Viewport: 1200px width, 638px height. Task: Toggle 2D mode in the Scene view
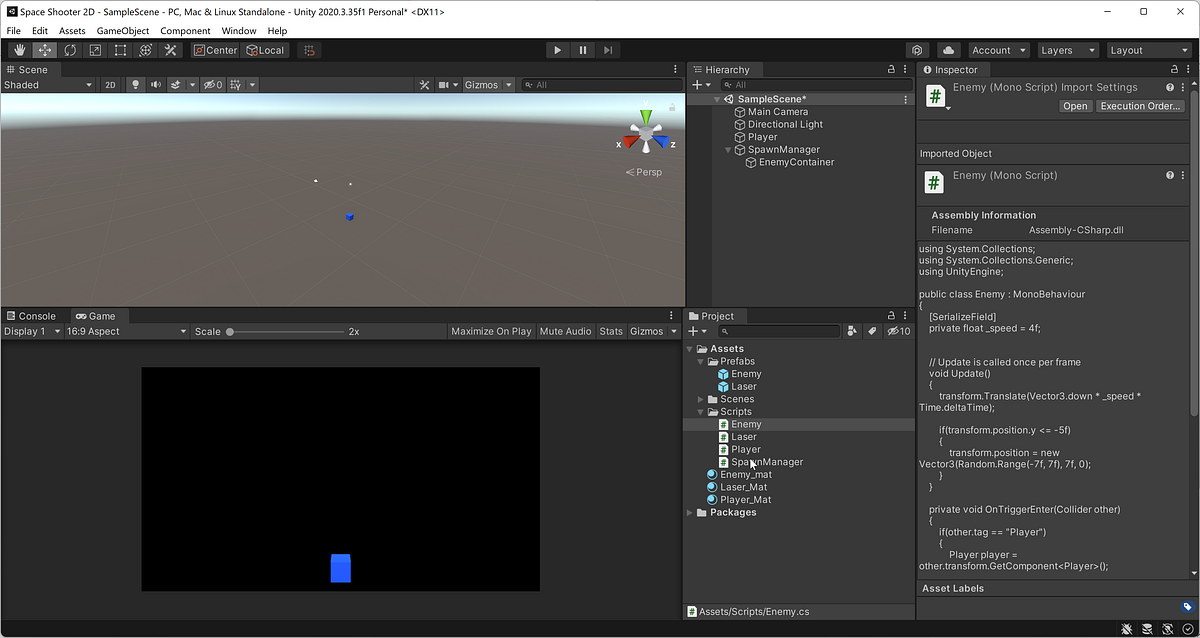click(110, 84)
